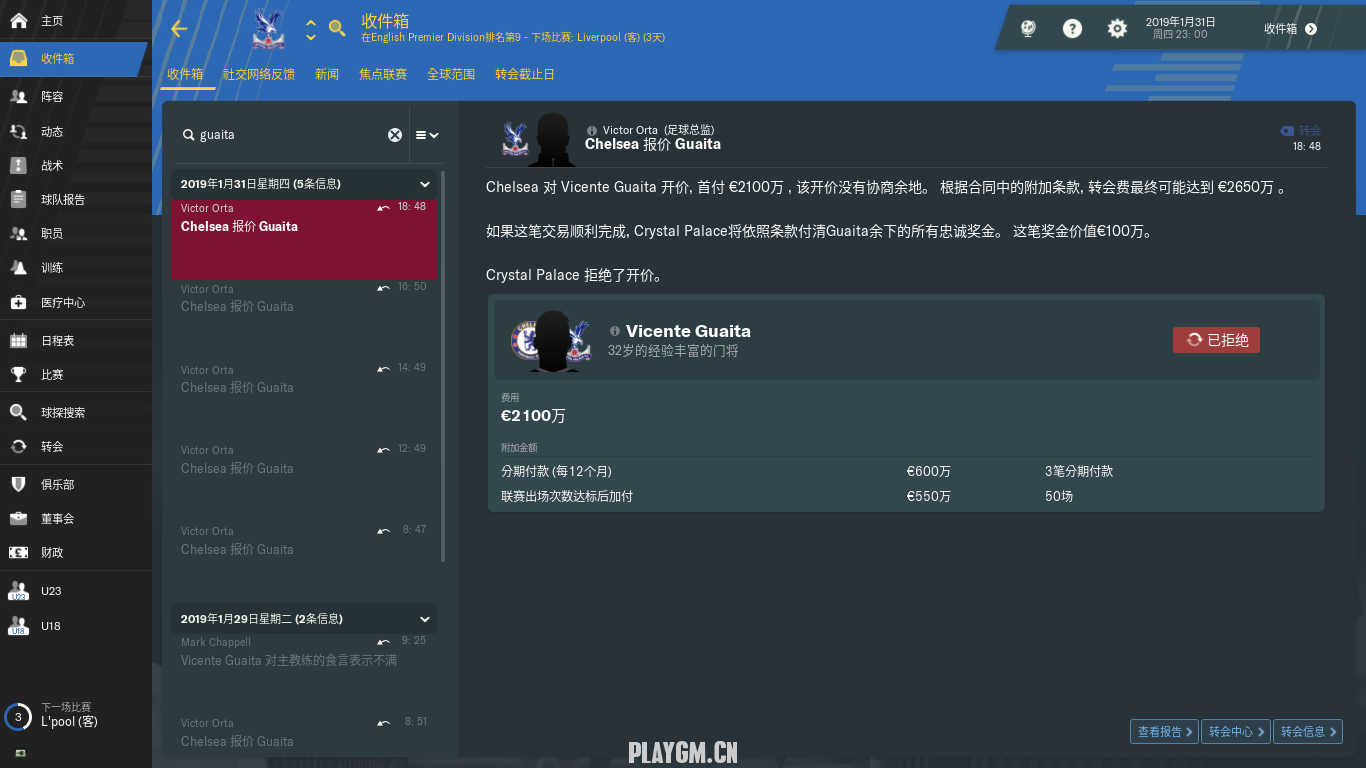
Task: Clear the guaita search text with X icon
Action: [x=395, y=135]
